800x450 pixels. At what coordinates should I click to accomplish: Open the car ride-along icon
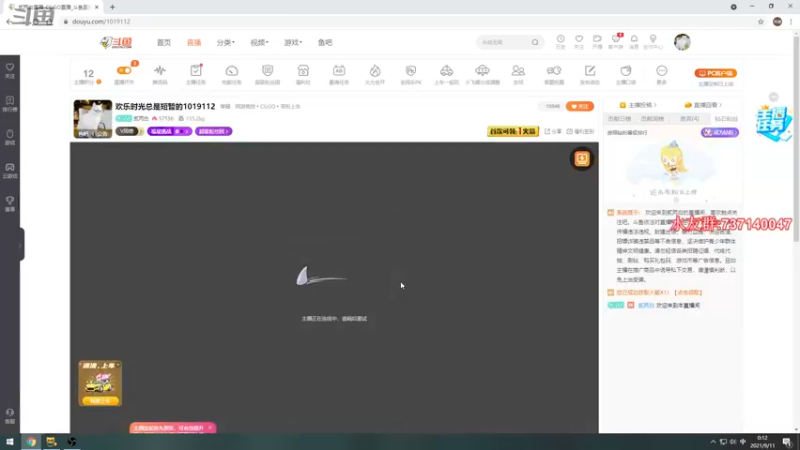[x=446, y=73]
